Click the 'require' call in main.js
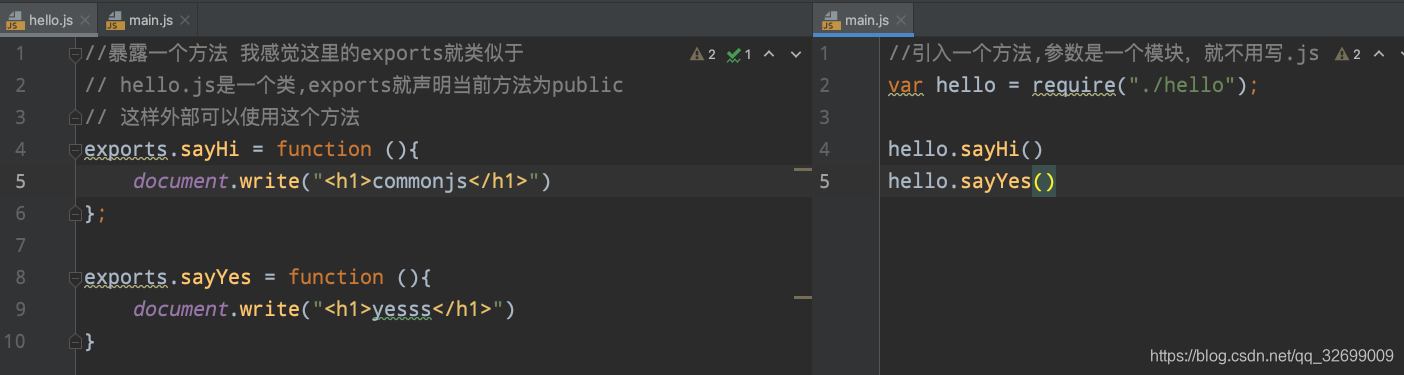This screenshot has height=375, width=1404. [1074, 85]
